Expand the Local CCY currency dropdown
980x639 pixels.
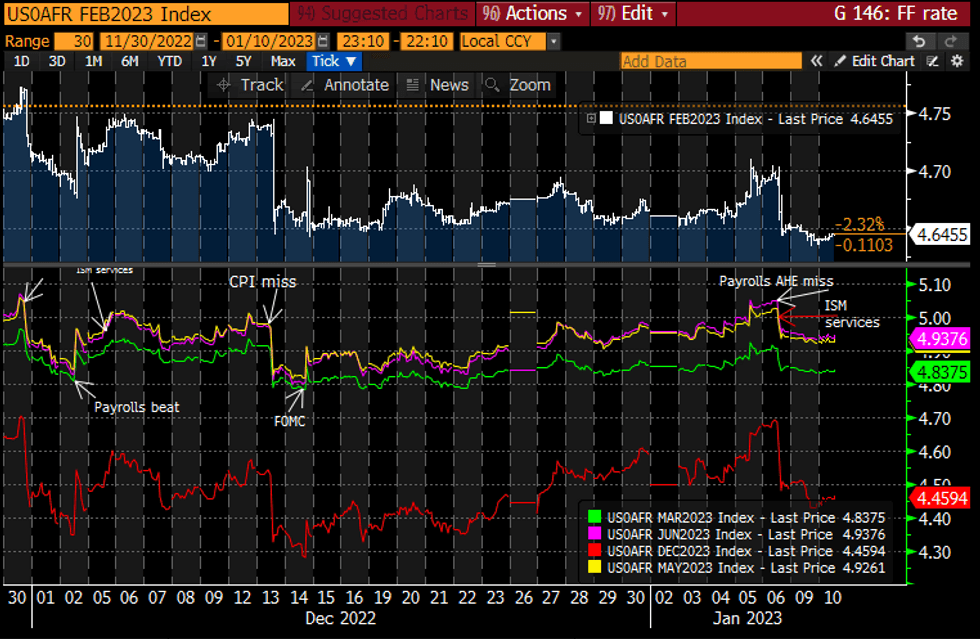553,42
